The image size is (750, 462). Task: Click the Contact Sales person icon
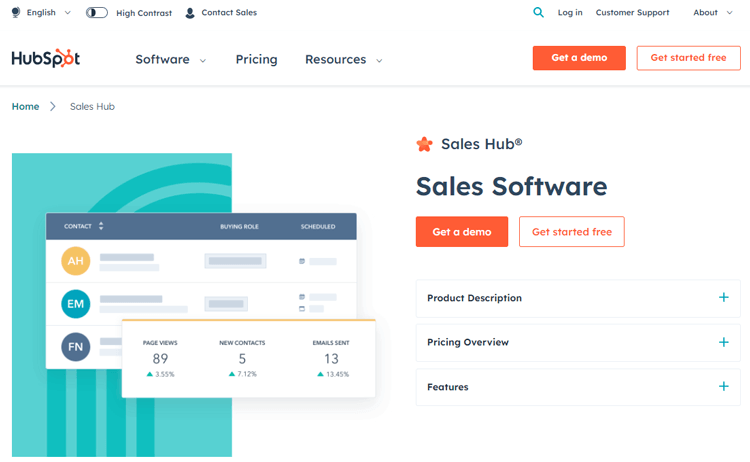point(190,13)
